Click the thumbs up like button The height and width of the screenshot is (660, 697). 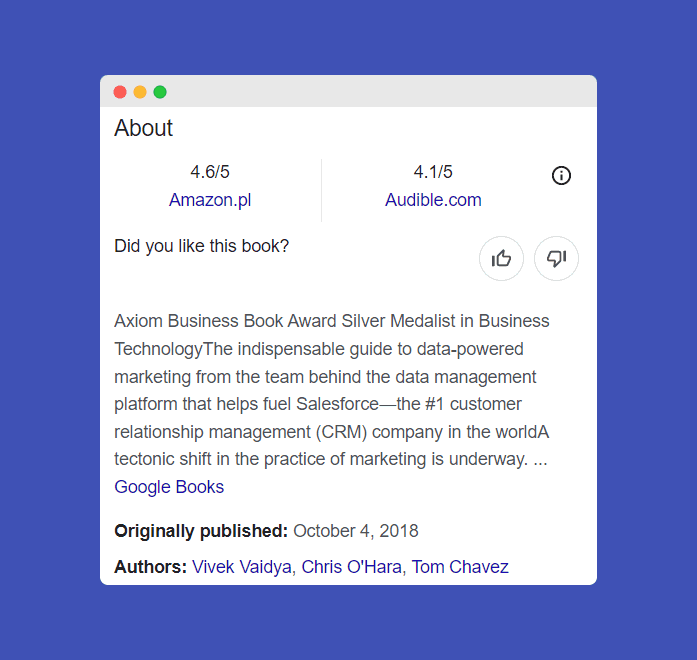point(501,259)
